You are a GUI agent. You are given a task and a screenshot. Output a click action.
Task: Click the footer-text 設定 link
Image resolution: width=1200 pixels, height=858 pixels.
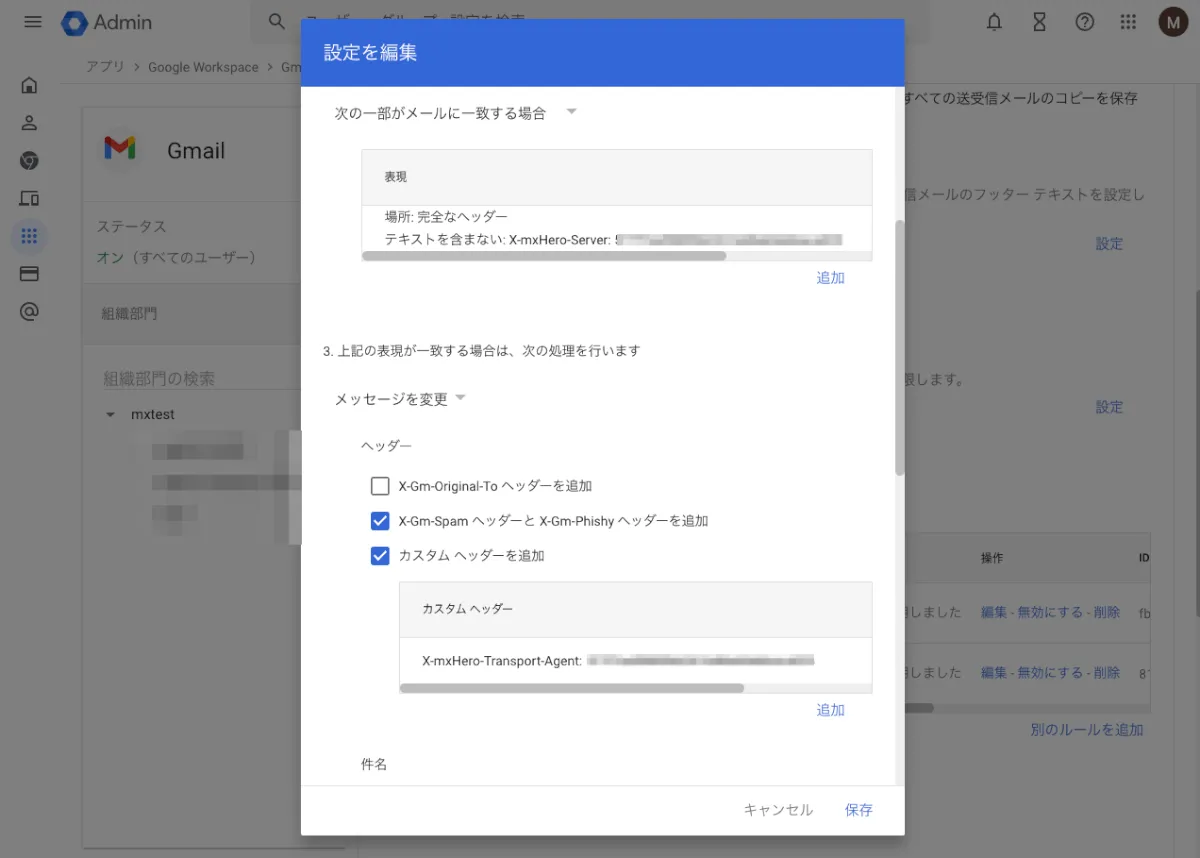click(1109, 244)
